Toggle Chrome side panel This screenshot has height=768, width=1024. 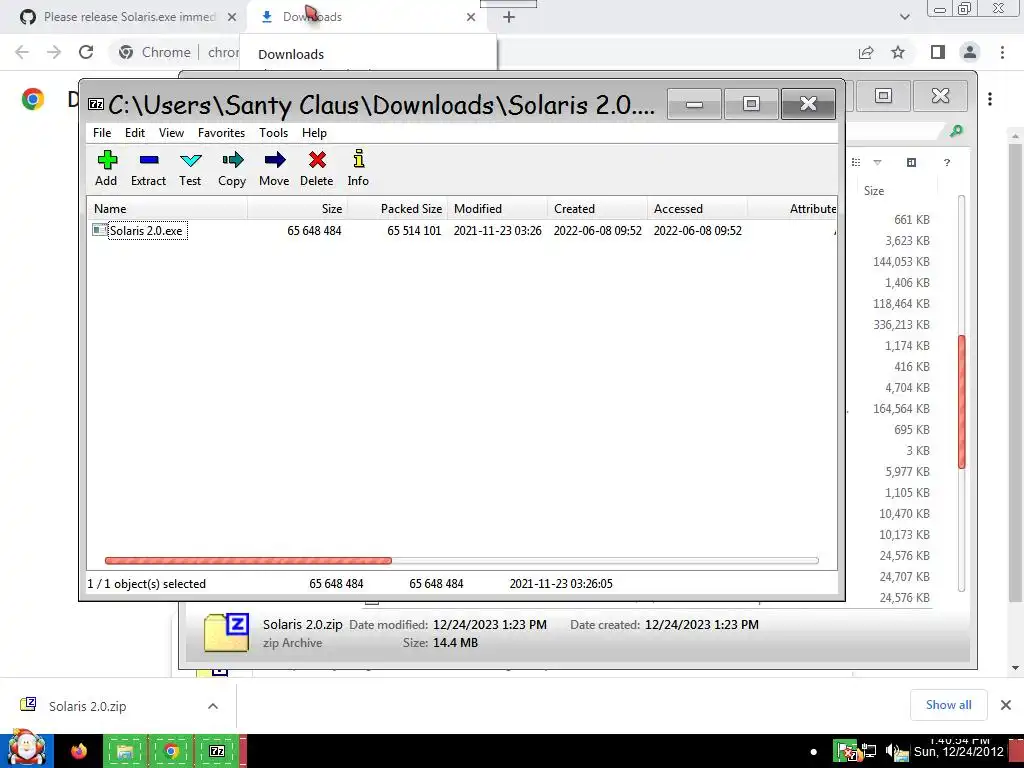click(x=938, y=52)
